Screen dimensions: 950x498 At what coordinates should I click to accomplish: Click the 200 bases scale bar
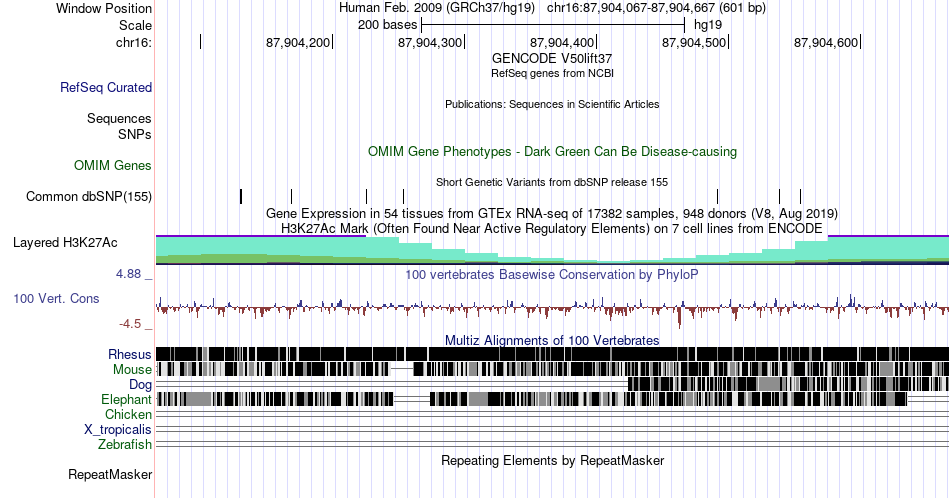[553, 25]
